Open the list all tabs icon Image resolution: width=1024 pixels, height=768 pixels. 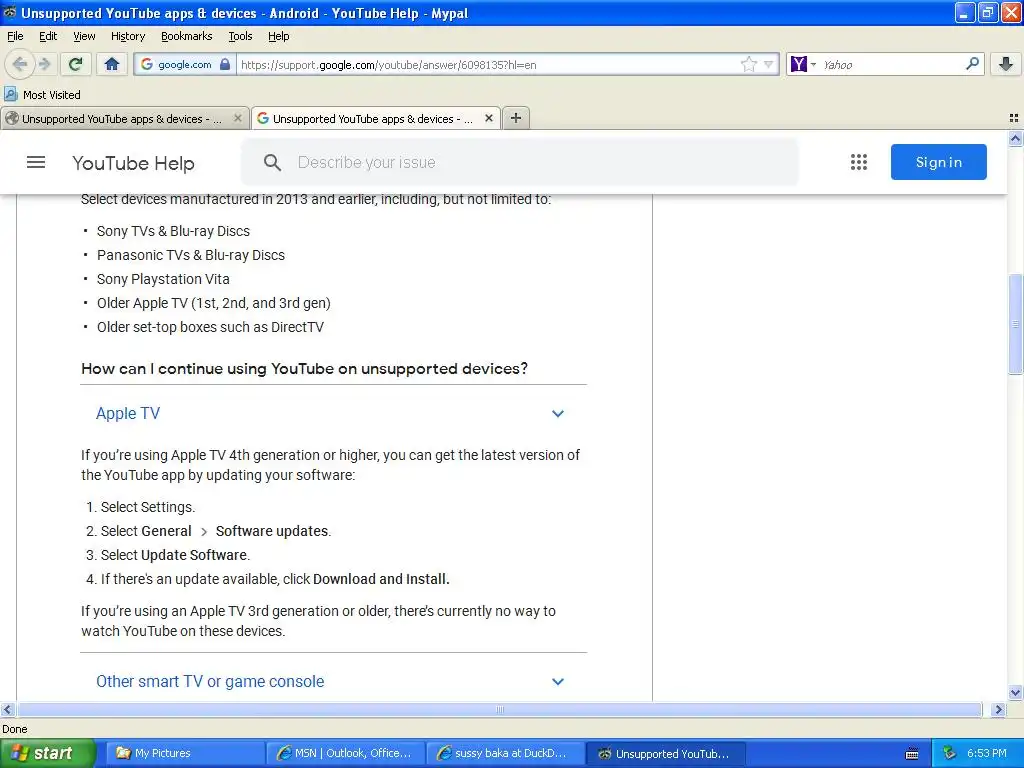pyautogui.click(x=1014, y=118)
